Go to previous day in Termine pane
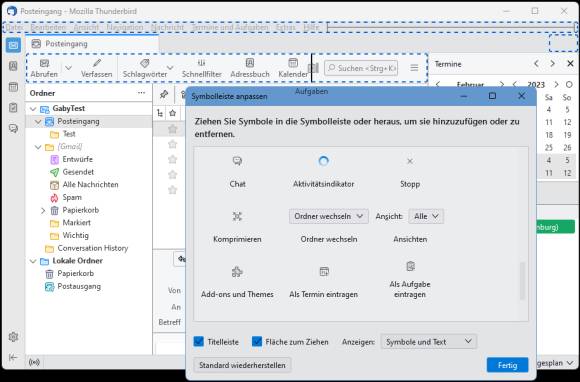The width and height of the screenshot is (580, 382). [536, 64]
